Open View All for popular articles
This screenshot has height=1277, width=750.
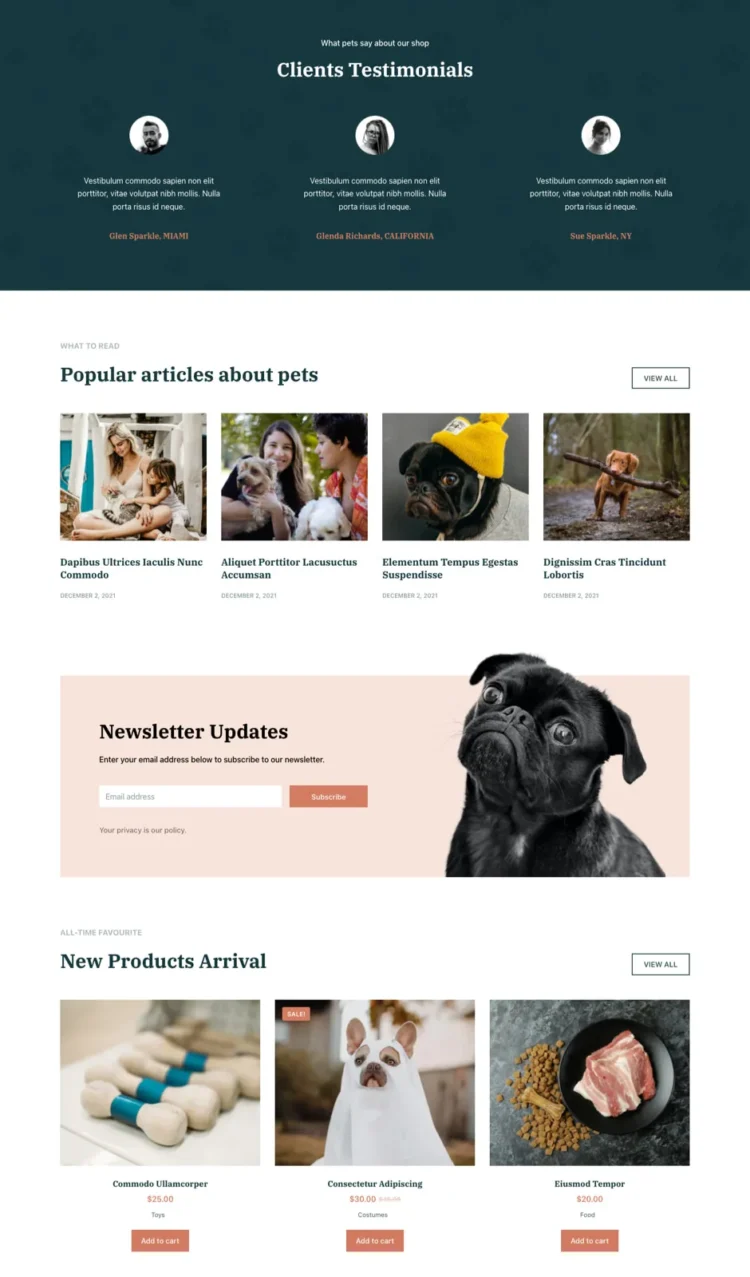click(660, 378)
